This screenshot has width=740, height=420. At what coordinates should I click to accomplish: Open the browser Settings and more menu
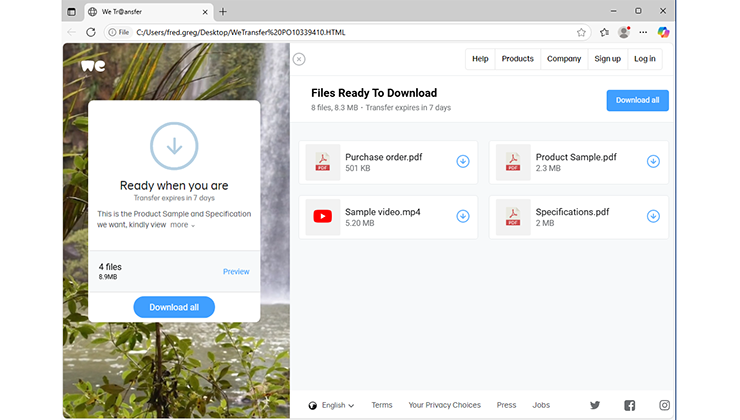644,32
